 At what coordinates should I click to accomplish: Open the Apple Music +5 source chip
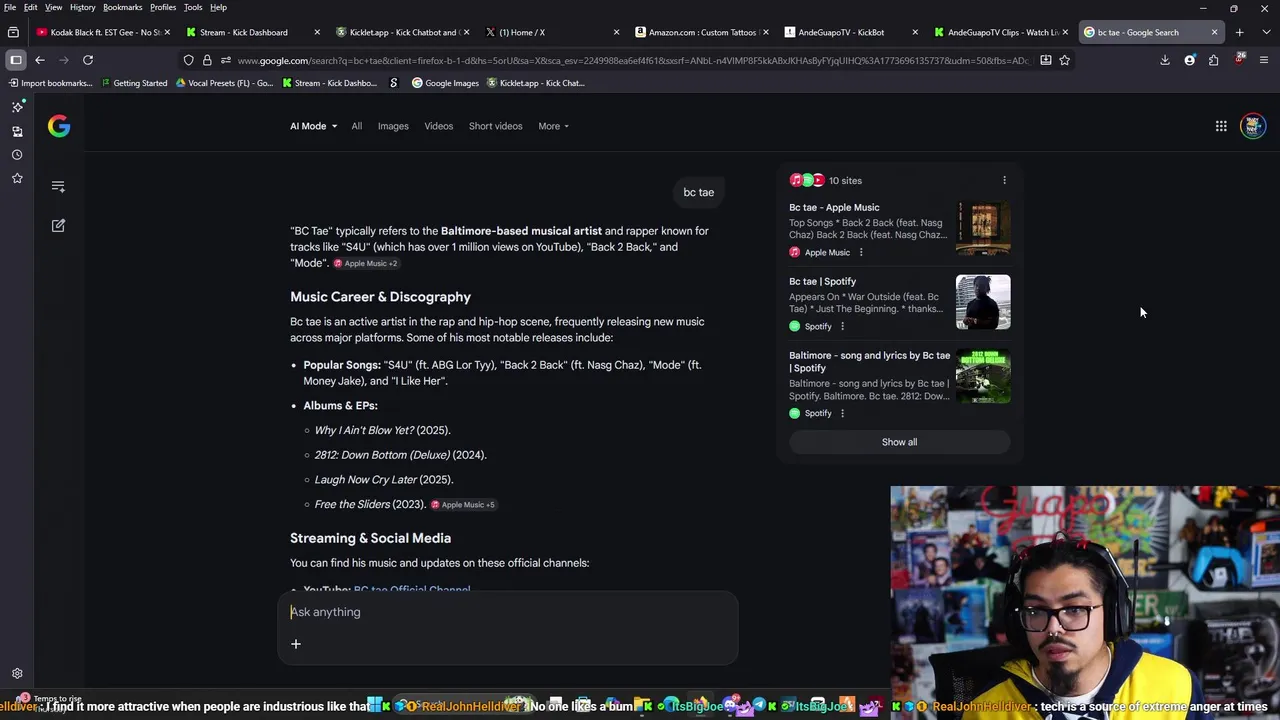(463, 505)
